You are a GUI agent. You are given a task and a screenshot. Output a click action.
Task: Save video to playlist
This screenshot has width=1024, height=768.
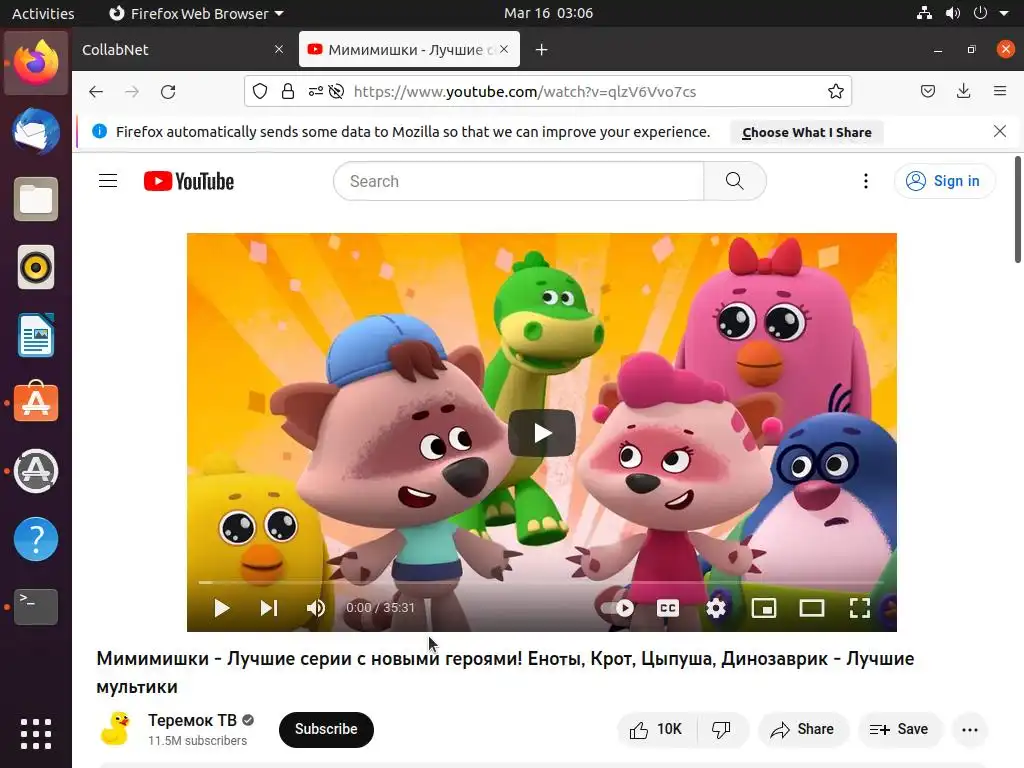pyautogui.click(x=899, y=729)
